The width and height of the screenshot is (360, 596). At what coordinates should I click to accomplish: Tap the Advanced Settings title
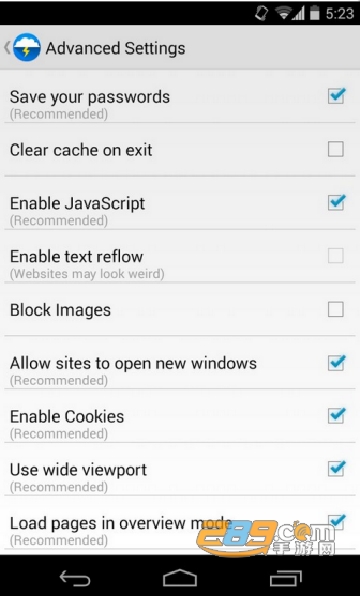pos(116,49)
